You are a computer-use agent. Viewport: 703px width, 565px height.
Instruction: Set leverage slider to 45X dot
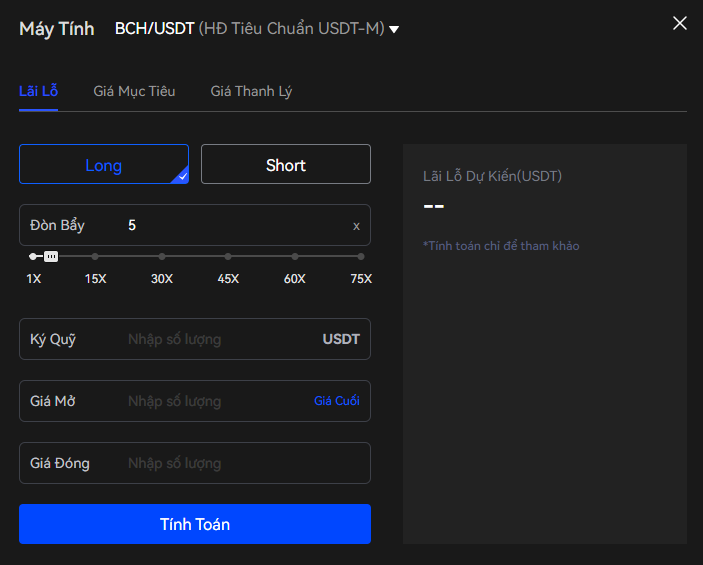point(228,256)
